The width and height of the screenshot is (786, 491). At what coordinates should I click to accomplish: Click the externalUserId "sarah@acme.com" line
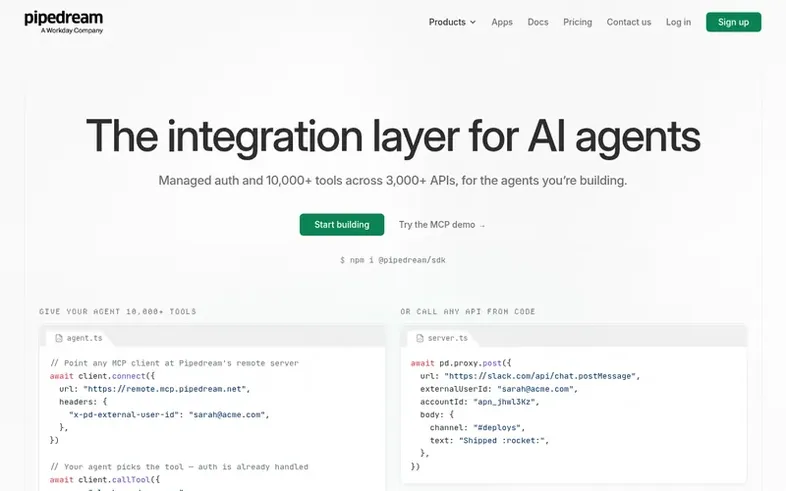click(x=499, y=389)
